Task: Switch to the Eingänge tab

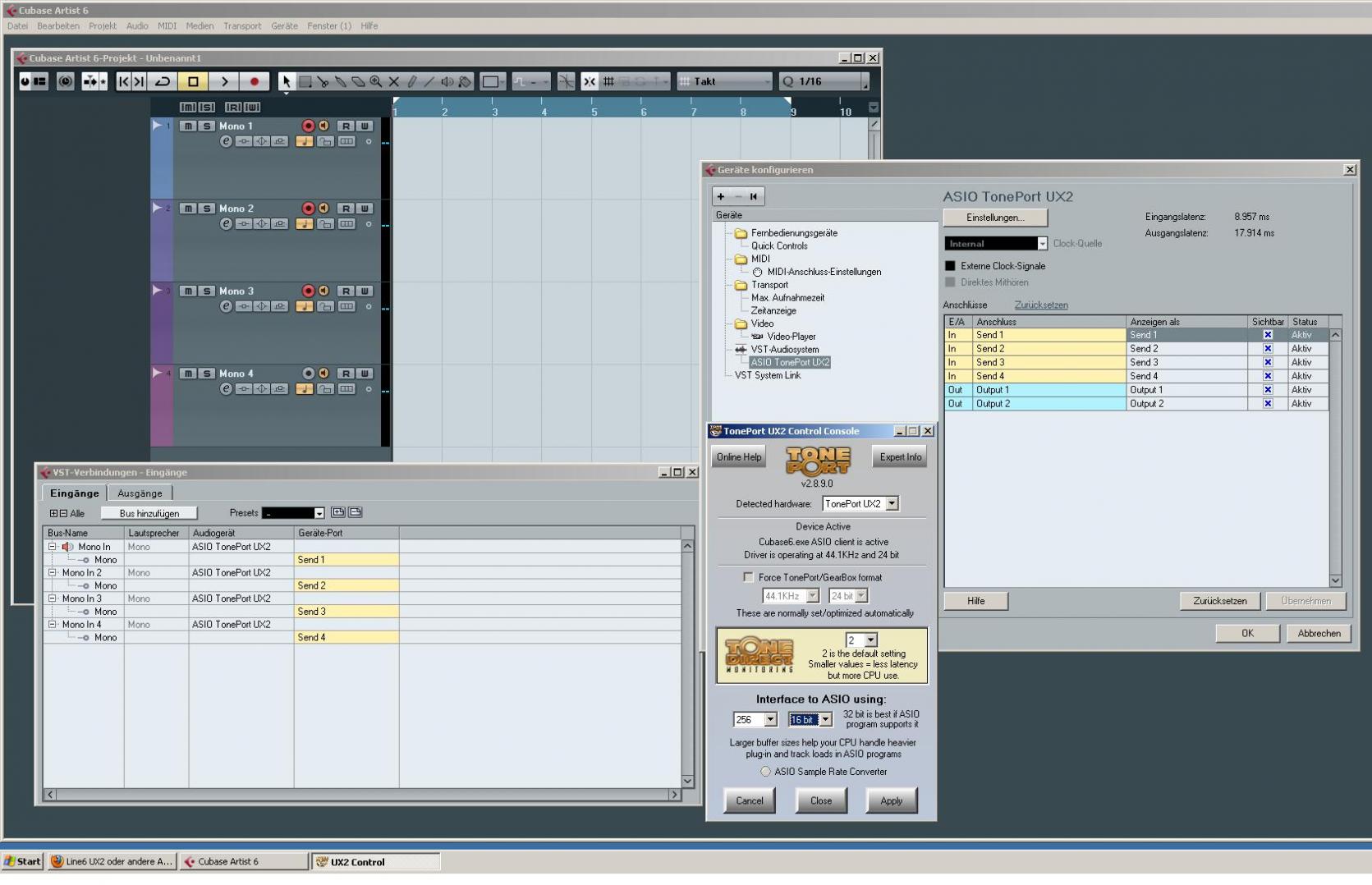Action: (74, 493)
